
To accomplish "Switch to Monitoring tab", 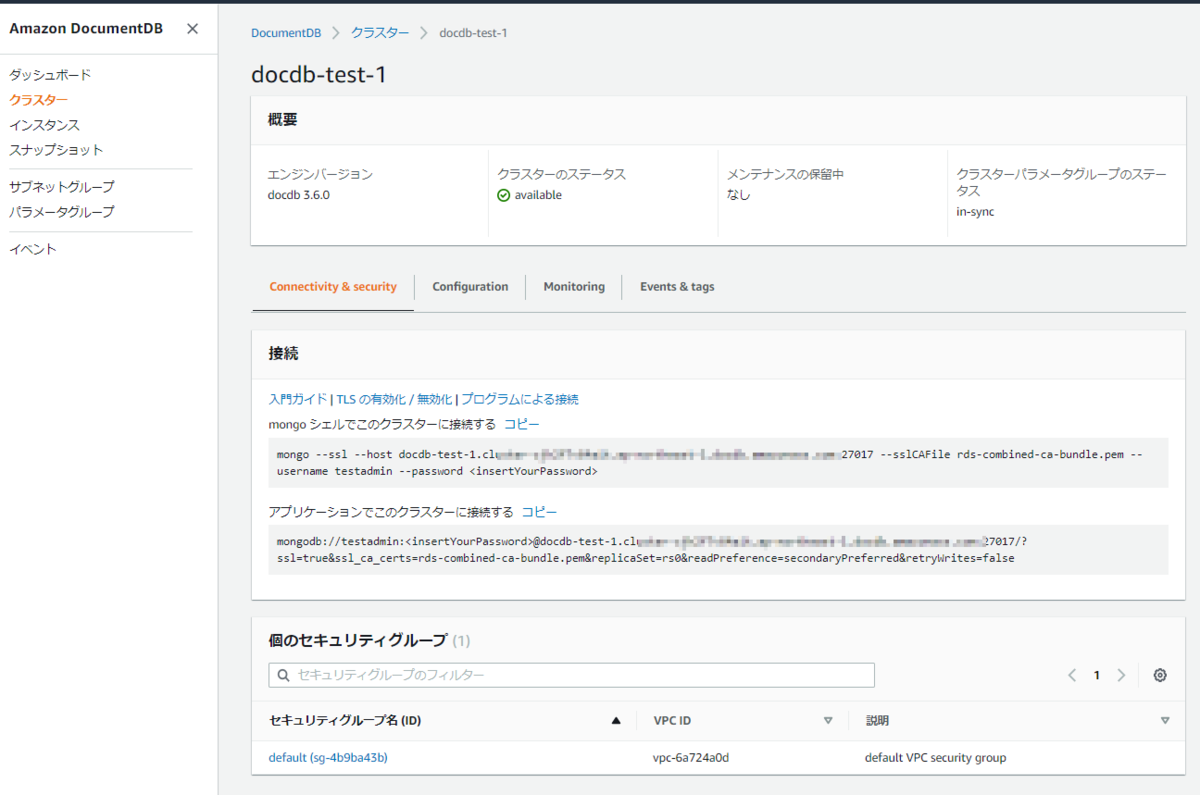I will [574, 287].
